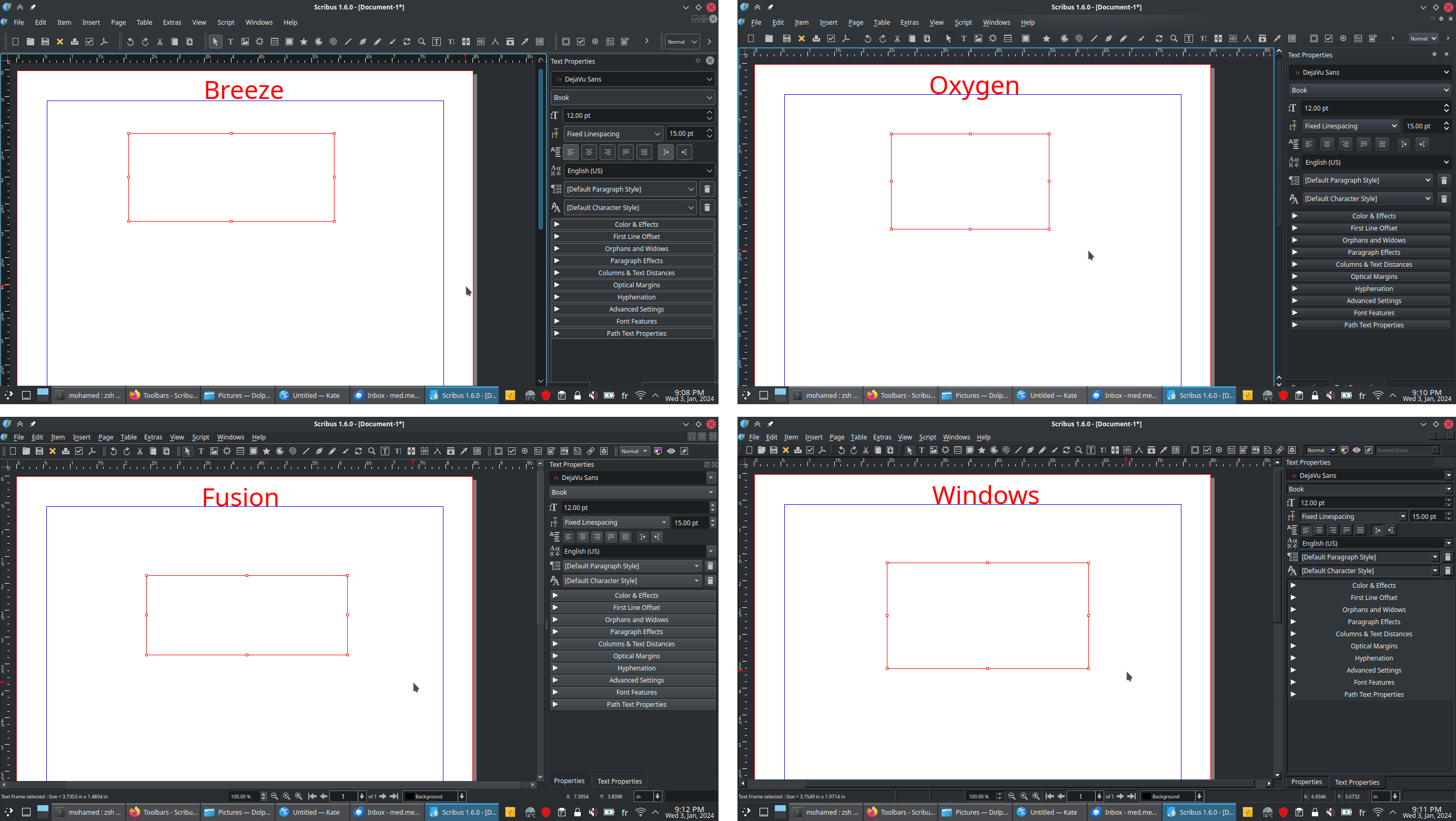This screenshot has width=1456, height=821.
Task: Click the Zoom magnifier tool in Windows-style toolbar
Action: (x=1078, y=450)
